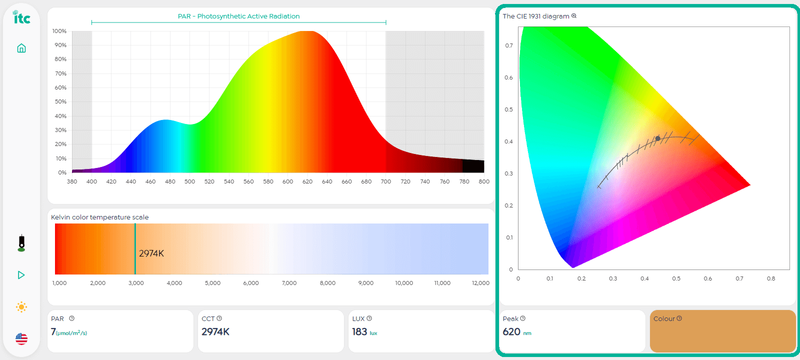The height and width of the screenshot is (360, 800).
Task: Click the measured point on CIE diagram
Action: tap(658, 138)
